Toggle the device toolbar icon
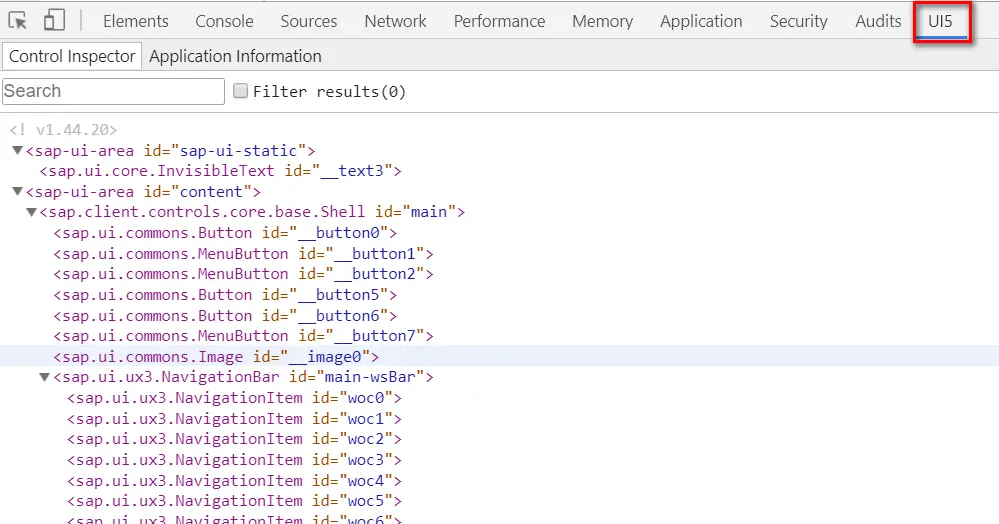Viewport: 999px width, 524px height. click(54, 20)
